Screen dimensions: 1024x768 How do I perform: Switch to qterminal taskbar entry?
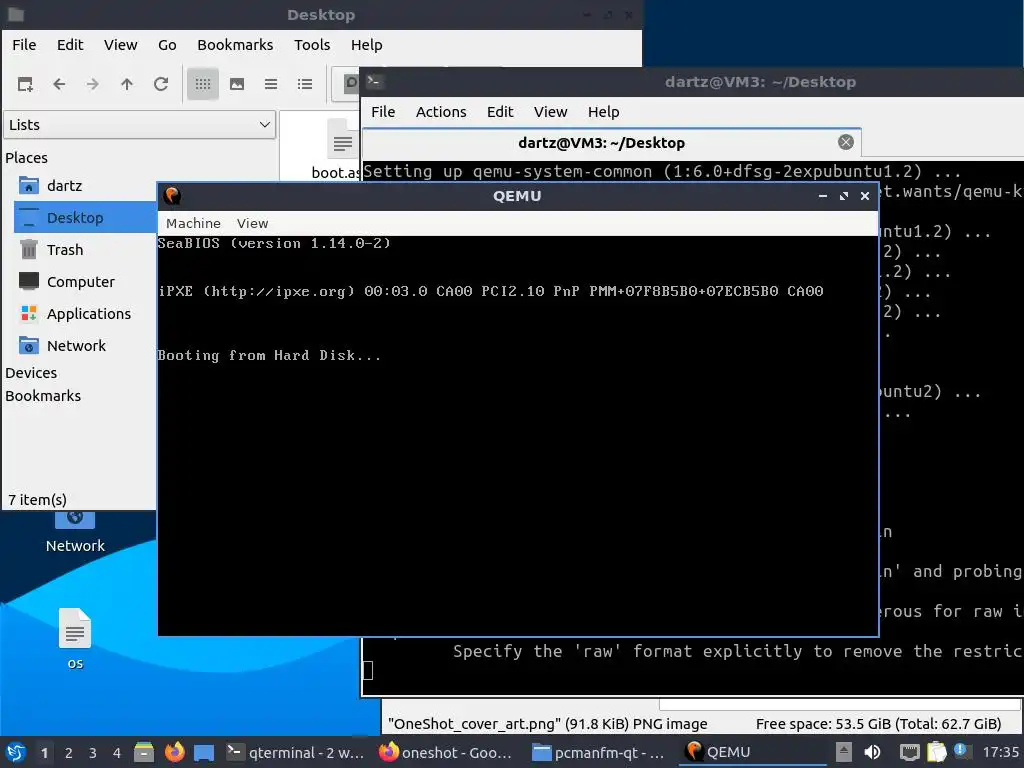tap(295, 752)
